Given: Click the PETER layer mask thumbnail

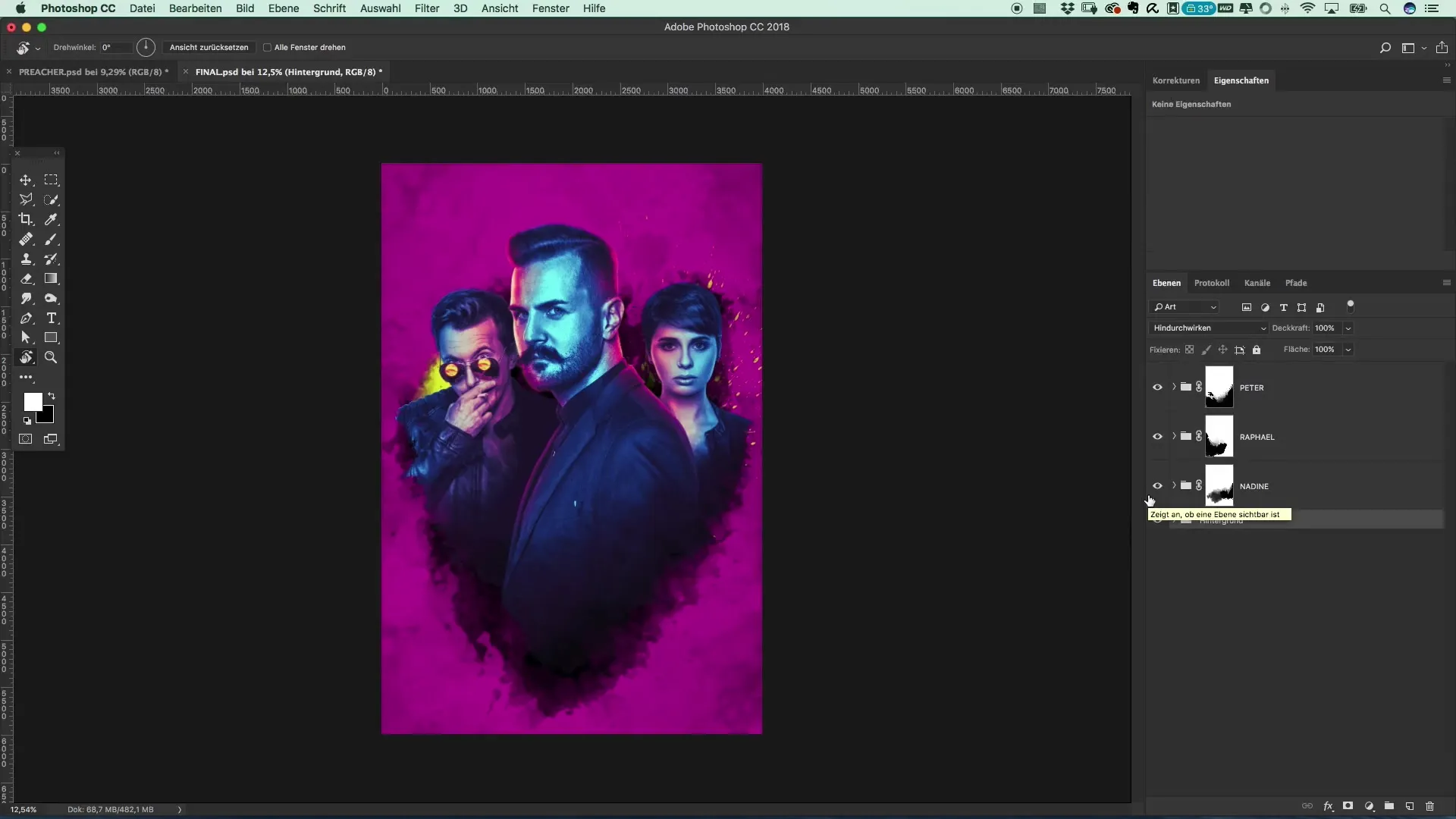Looking at the screenshot, I should click(x=1219, y=387).
